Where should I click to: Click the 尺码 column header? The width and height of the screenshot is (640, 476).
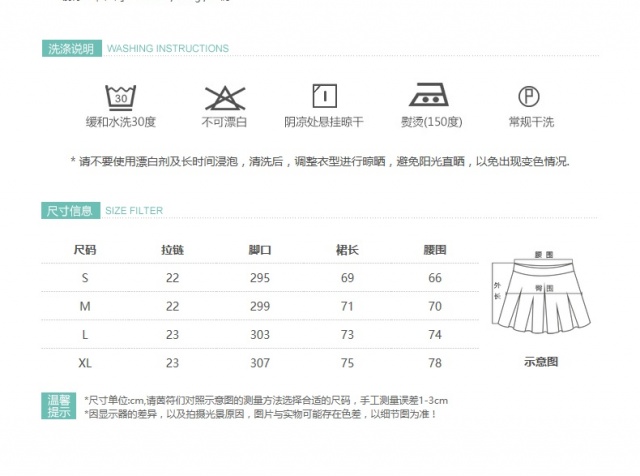click(x=85, y=250)
